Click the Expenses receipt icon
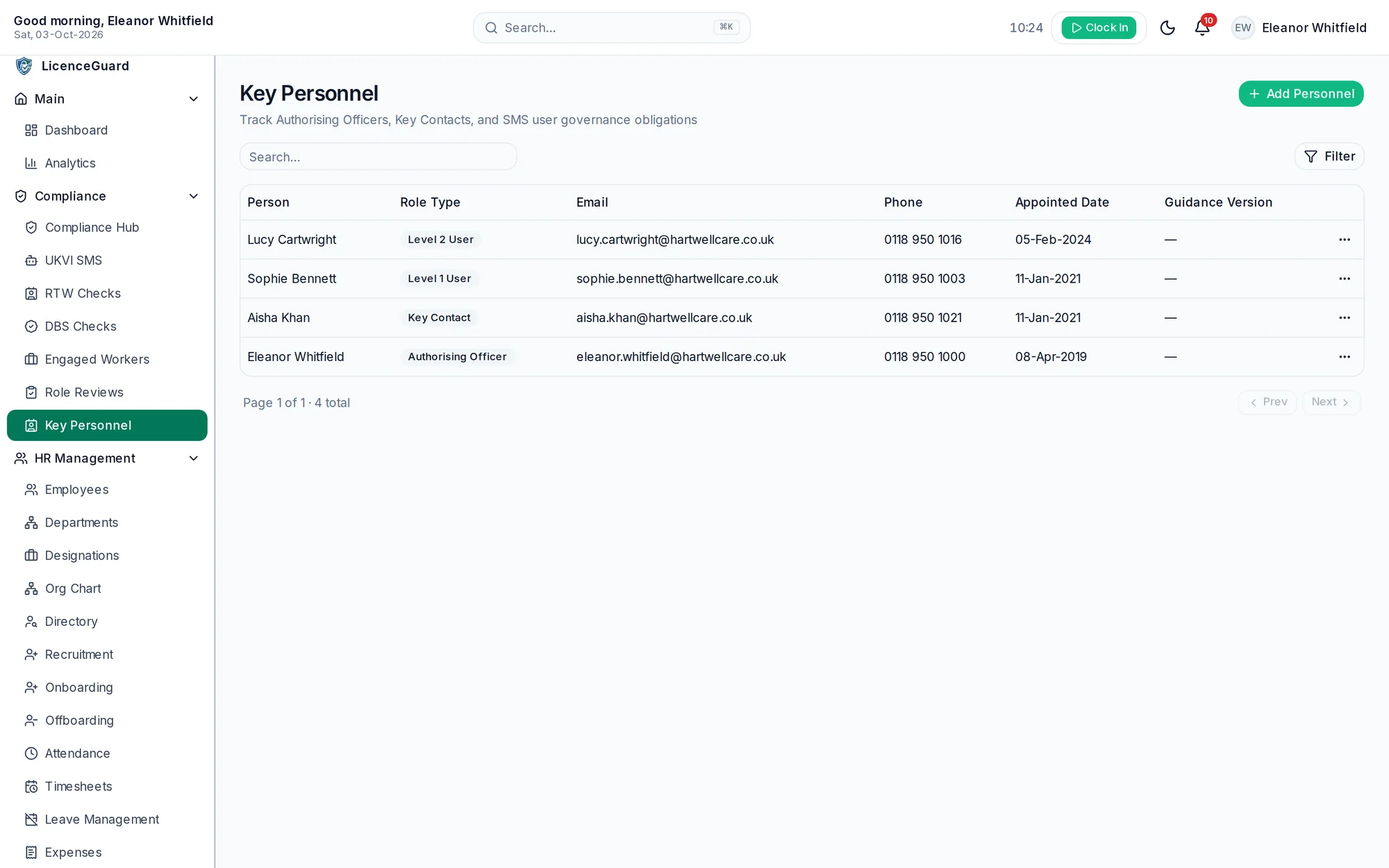This screenshot has width=1389, height=868. click(31, 853)
